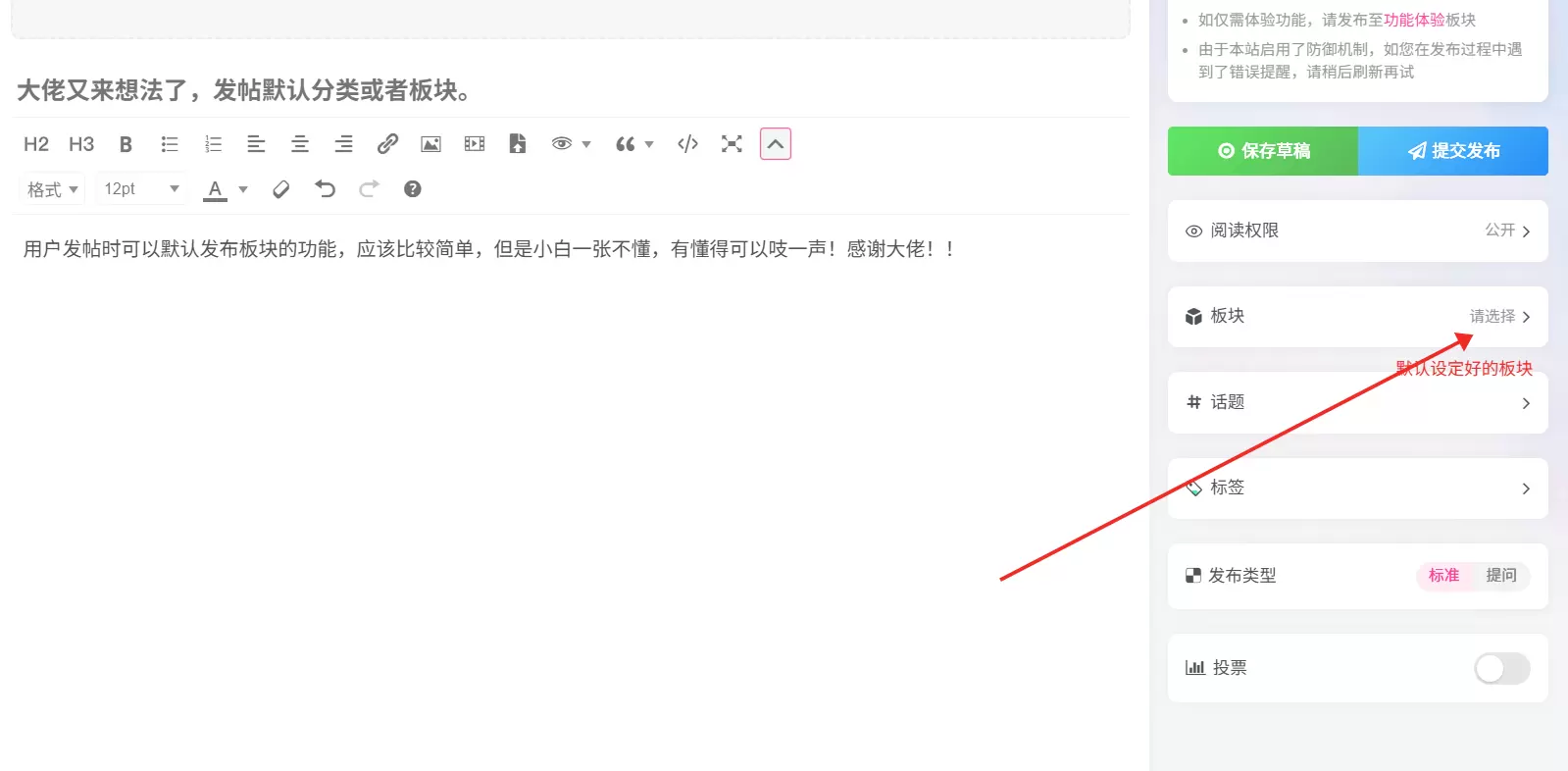The width and height of the screenshot is (1568, 771).
Task: Select 提问 as publish type
Action: (x=1500, y=576)
